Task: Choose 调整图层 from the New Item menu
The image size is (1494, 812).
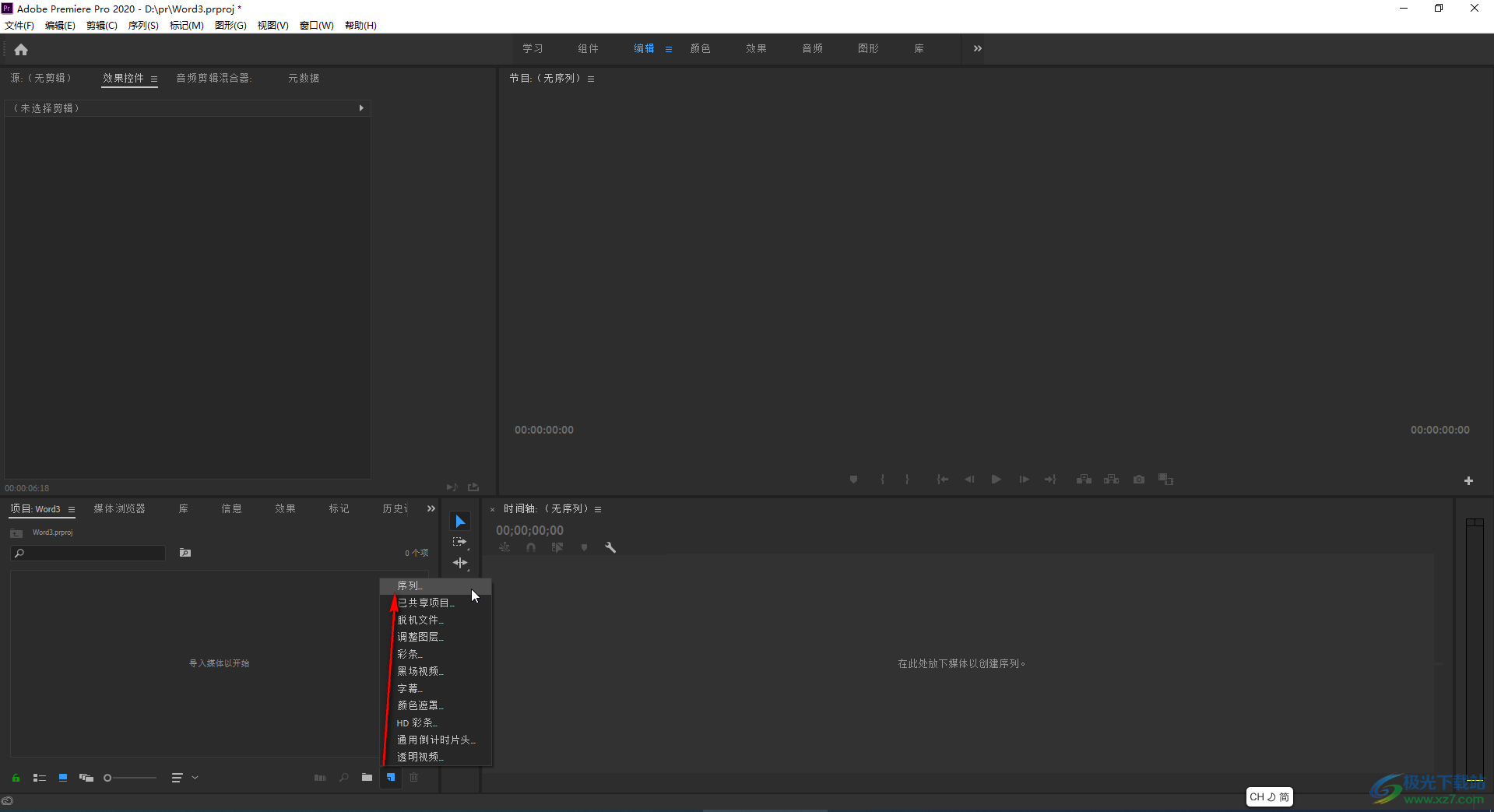Action: (436, 637)
